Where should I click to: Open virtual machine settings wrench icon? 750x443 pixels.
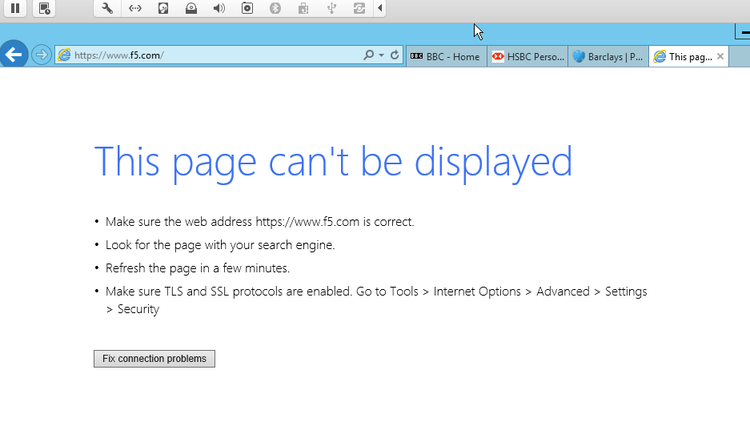pyautogui.click(x=107, y=8)
